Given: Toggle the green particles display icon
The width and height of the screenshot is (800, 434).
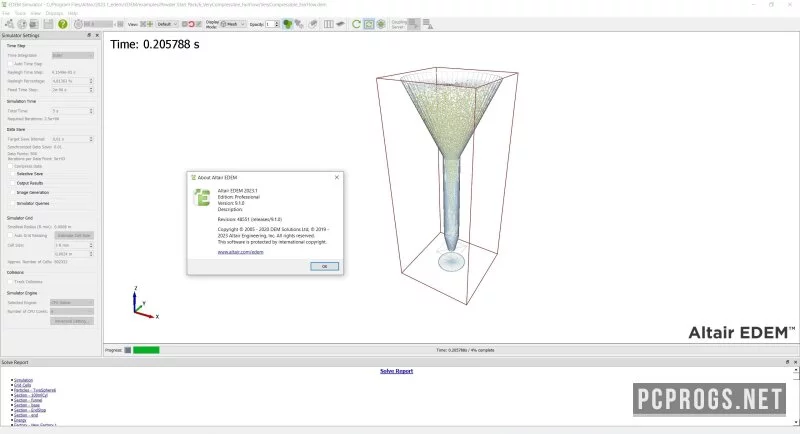Looking at the screenshot, I should point(287,24).
